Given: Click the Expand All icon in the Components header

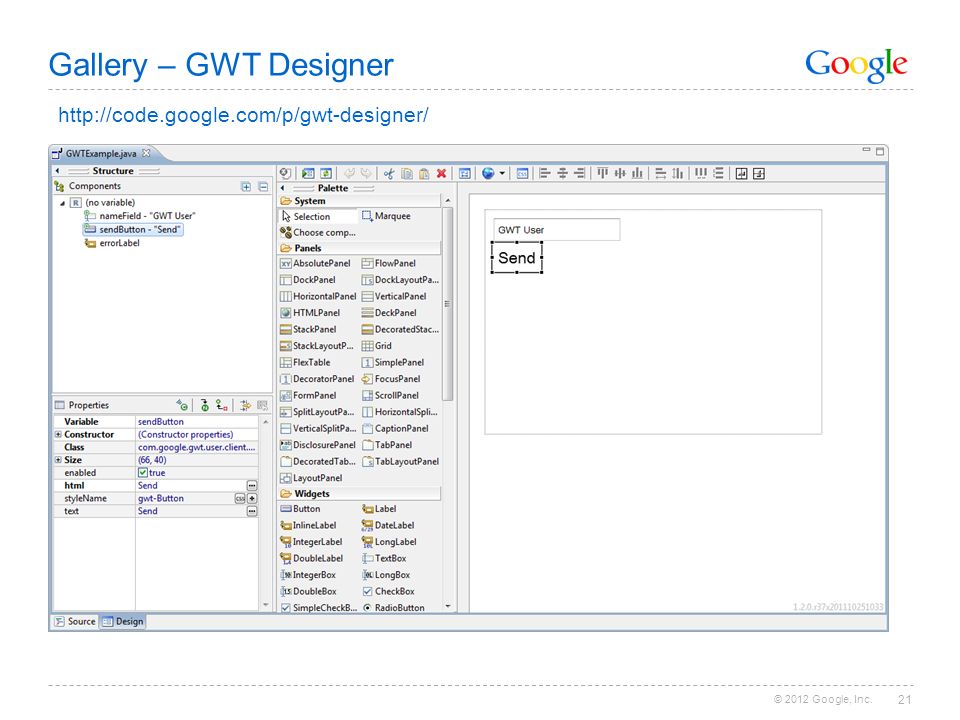Looking at the screenshot, I should [x=246, y=187].
